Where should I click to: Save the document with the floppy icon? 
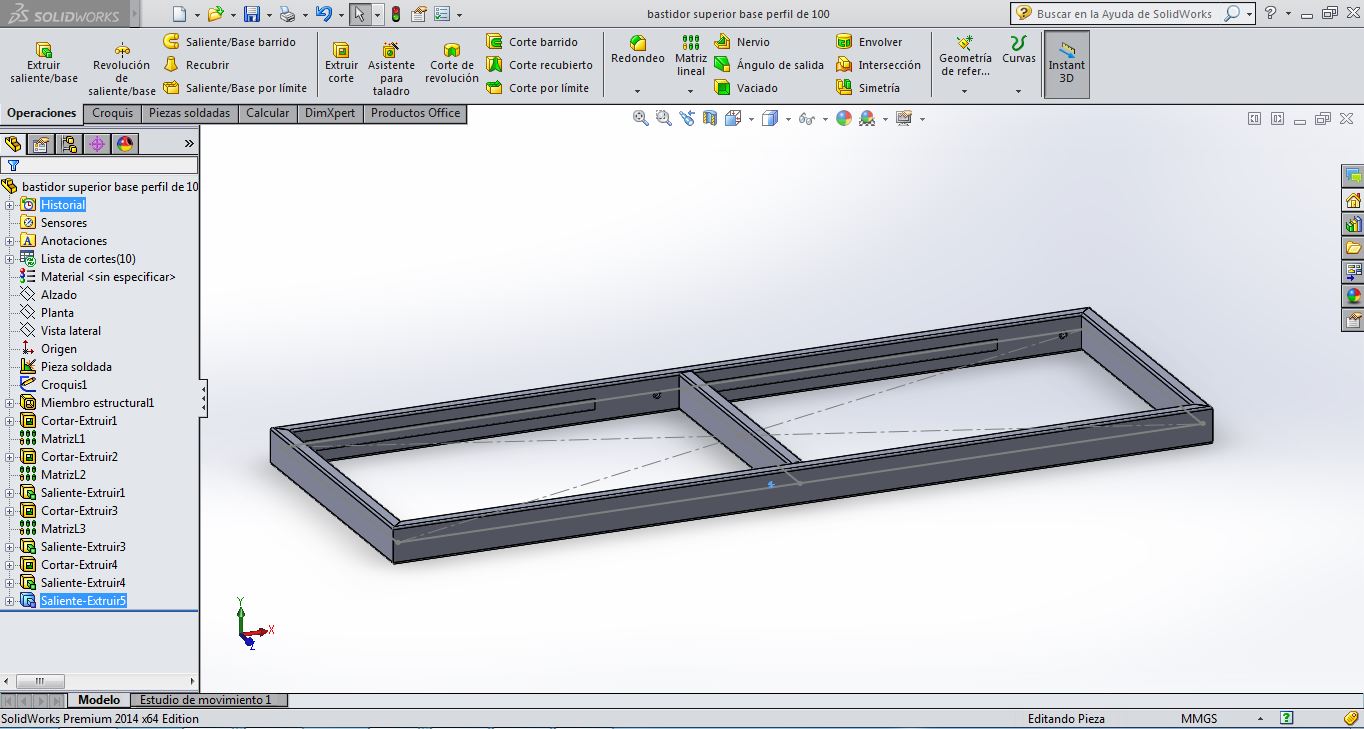click(x=252, y=14)
